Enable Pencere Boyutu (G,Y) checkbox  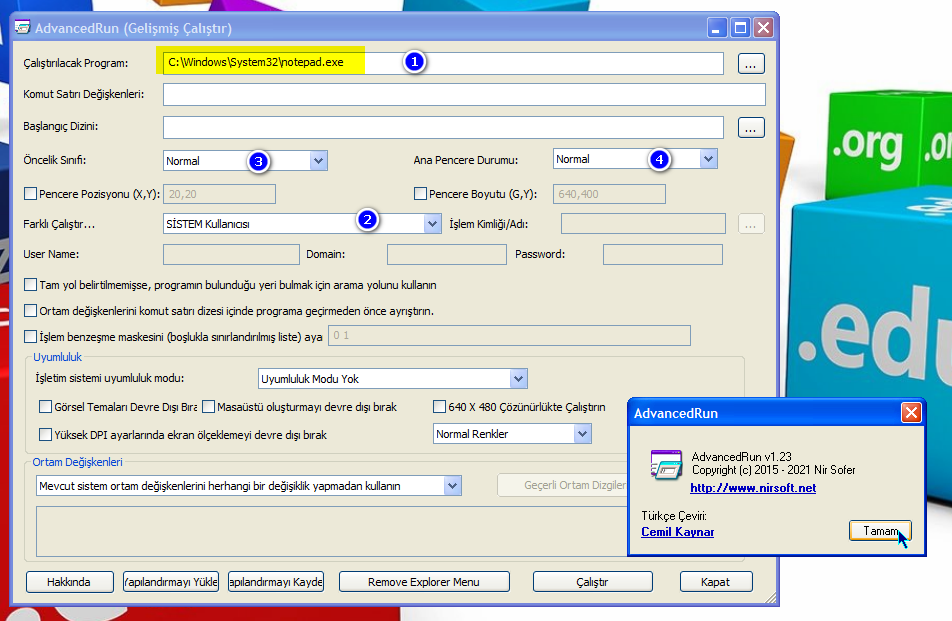[420, 194]
